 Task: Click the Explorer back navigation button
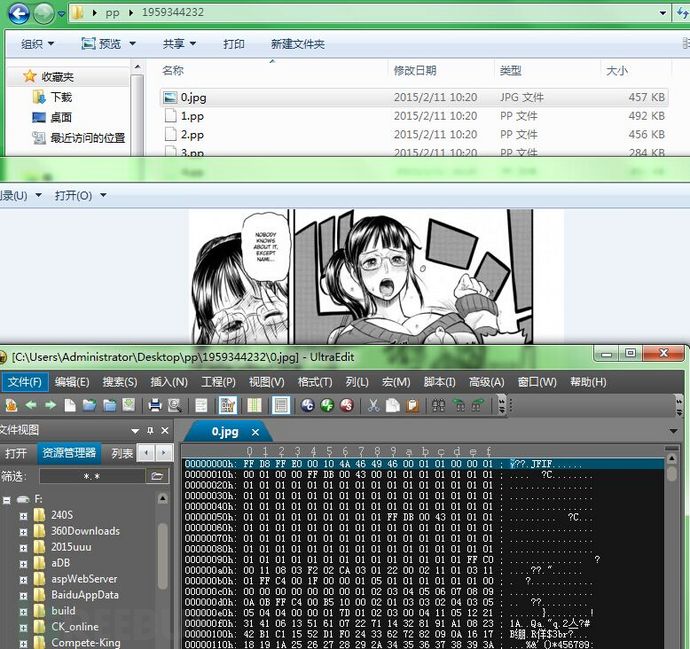19,13
